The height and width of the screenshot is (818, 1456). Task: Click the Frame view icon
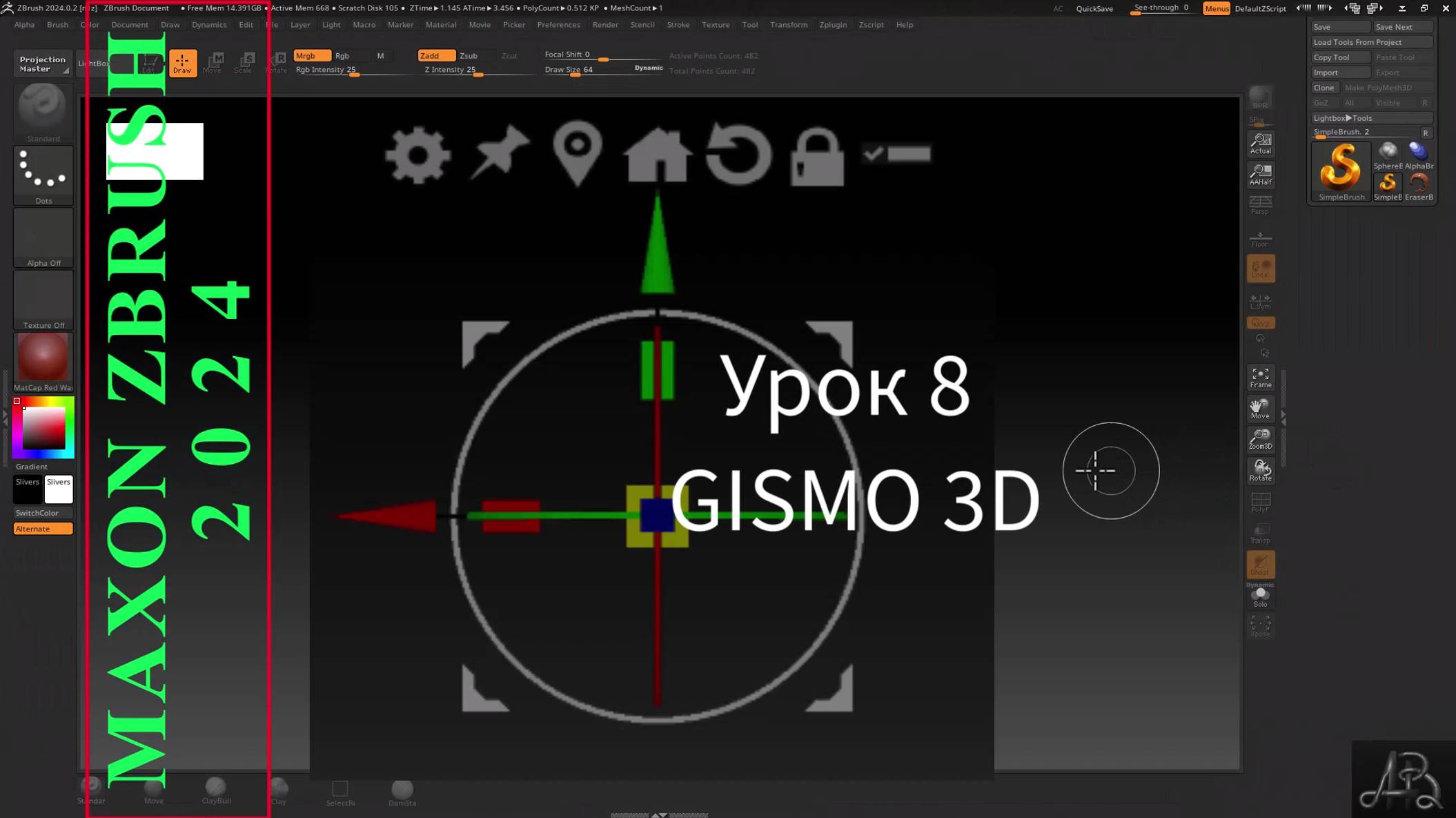coord(1260,378)
